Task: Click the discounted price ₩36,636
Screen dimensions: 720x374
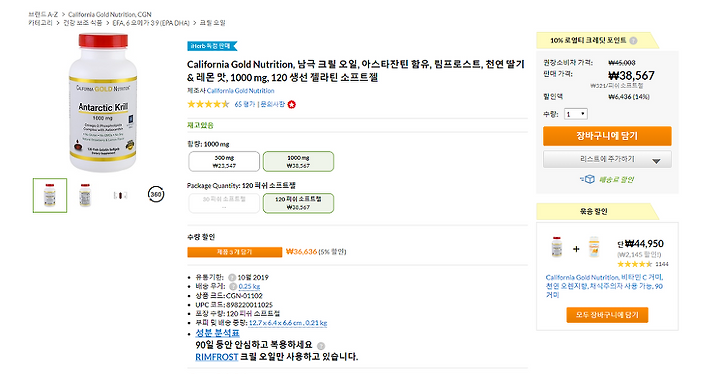Action: (301, 251)
